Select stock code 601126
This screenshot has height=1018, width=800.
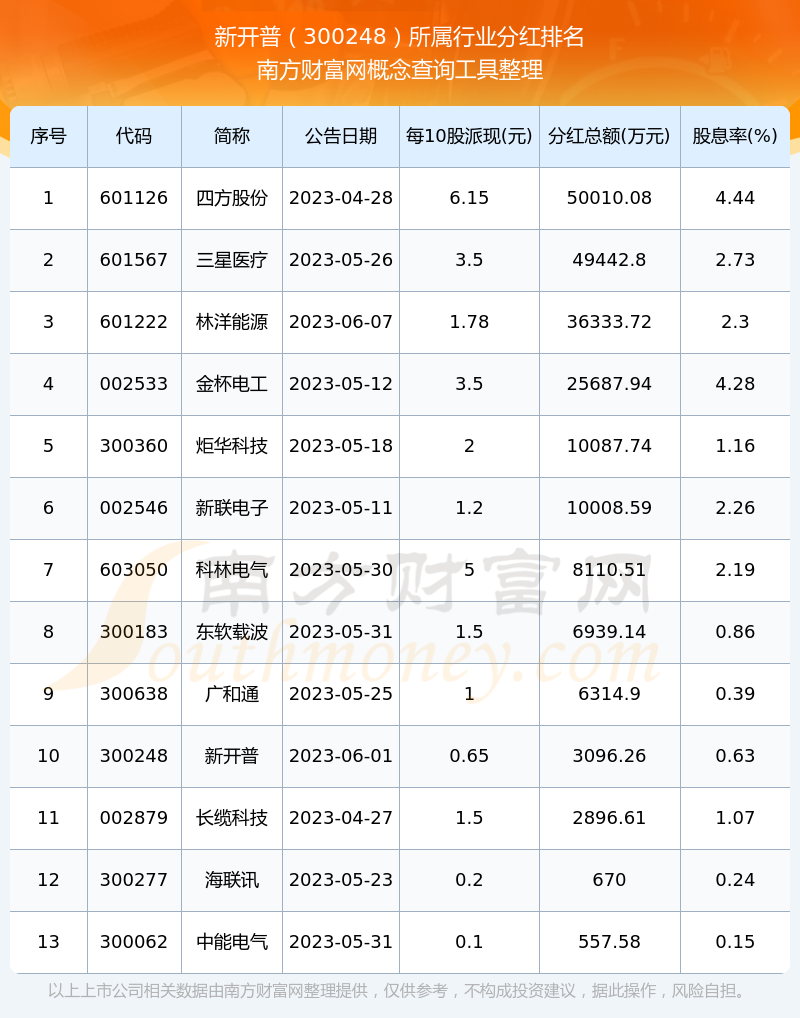(x=134, y=198)
